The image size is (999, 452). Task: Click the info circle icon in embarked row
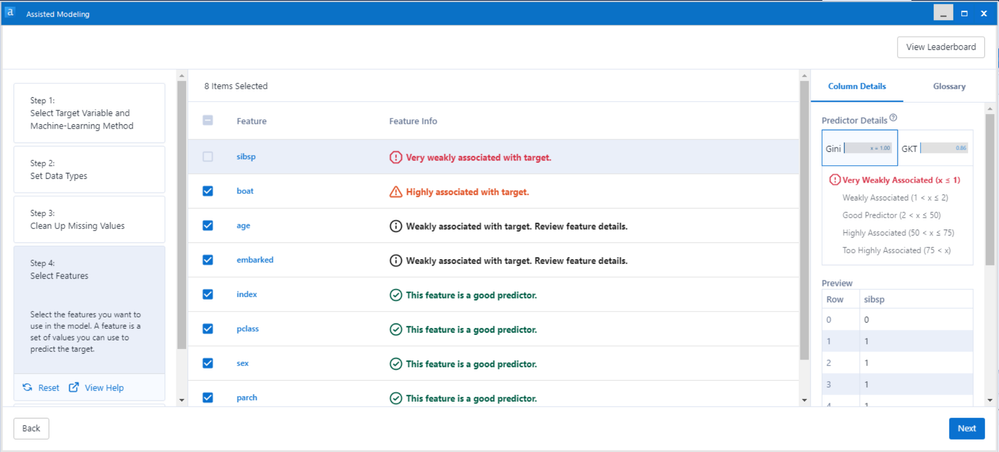[395, 261]
